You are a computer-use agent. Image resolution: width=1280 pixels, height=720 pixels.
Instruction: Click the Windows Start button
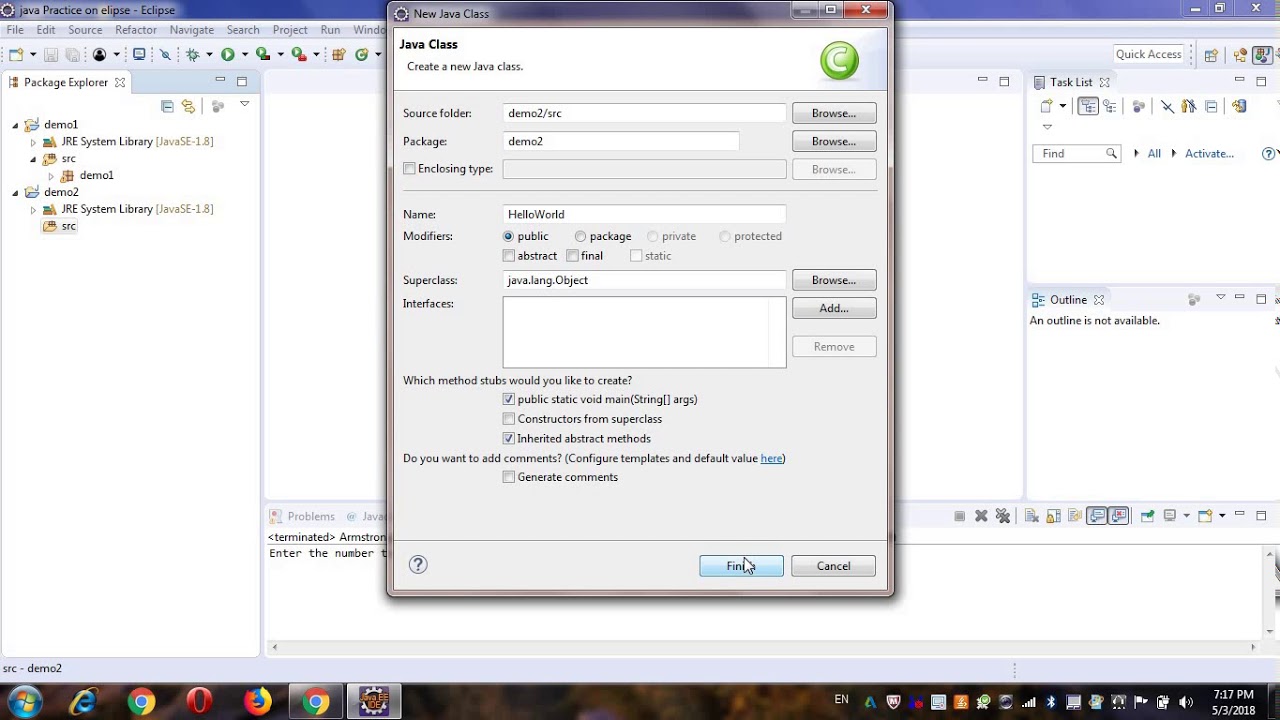(24, 701)
